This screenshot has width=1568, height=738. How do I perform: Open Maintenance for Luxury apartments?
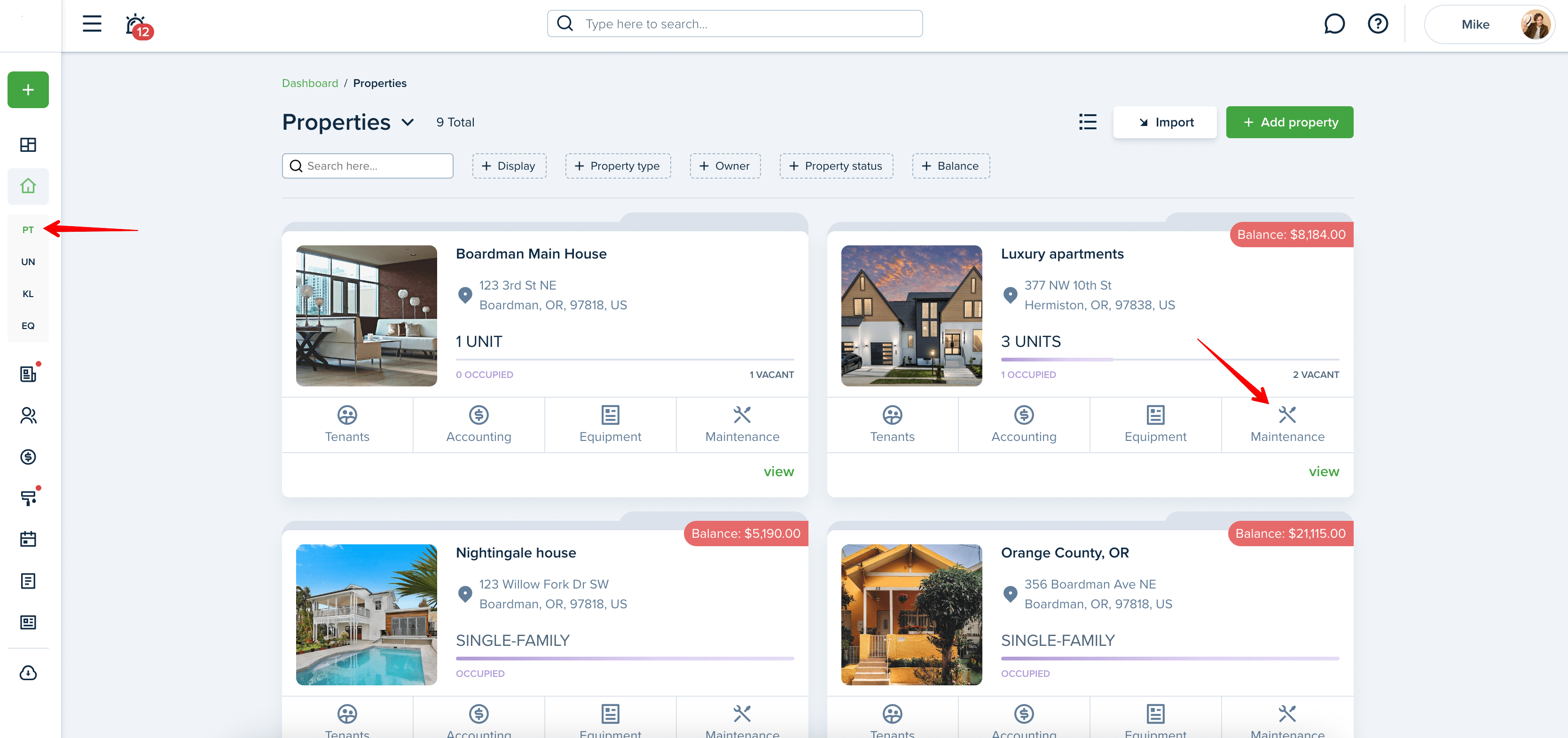(1287, 424)
